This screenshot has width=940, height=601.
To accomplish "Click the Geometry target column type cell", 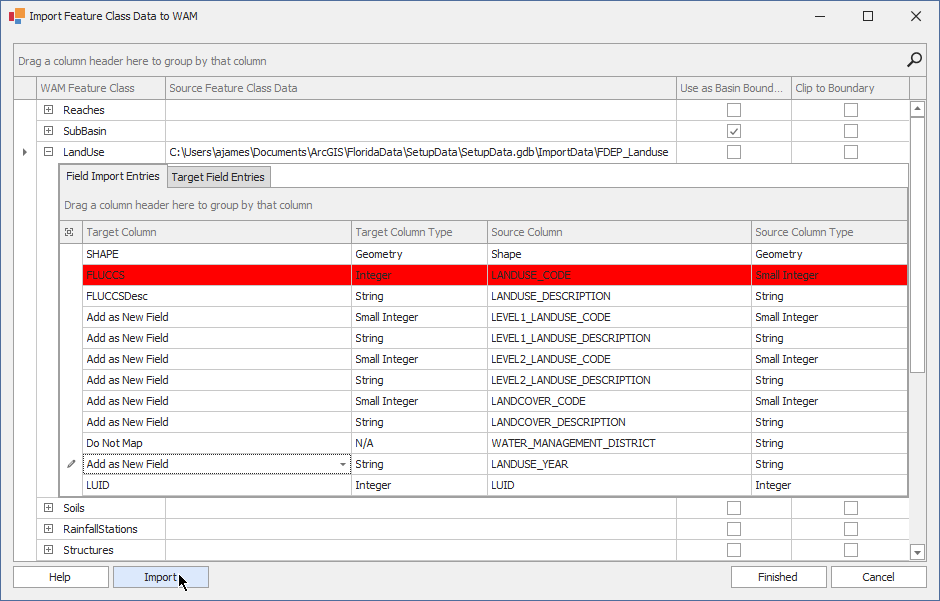I will point(419,254).
